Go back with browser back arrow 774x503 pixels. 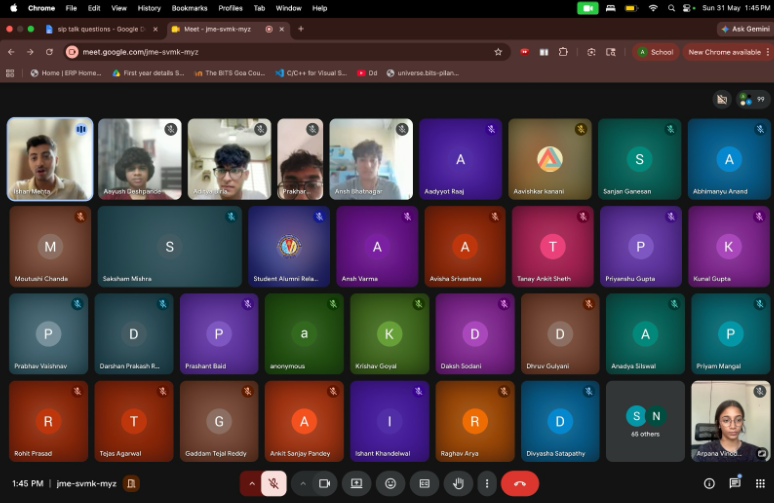pos(11,52)
